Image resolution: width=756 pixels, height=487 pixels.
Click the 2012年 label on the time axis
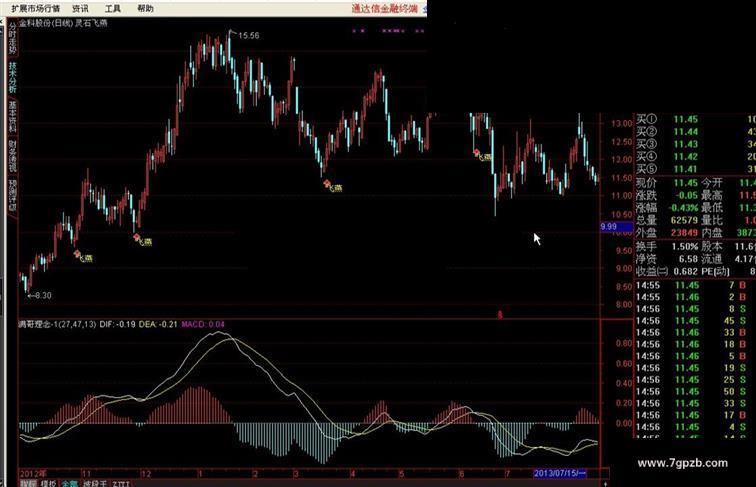(x=33, y=473)
